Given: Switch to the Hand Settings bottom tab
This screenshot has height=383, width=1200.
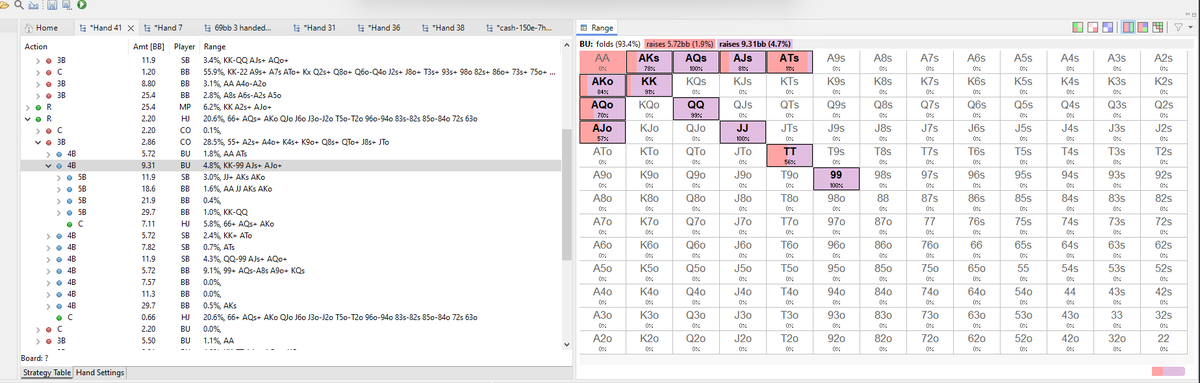Looking at the screenshot, I should pyautogui.click(x=101, y=372).
